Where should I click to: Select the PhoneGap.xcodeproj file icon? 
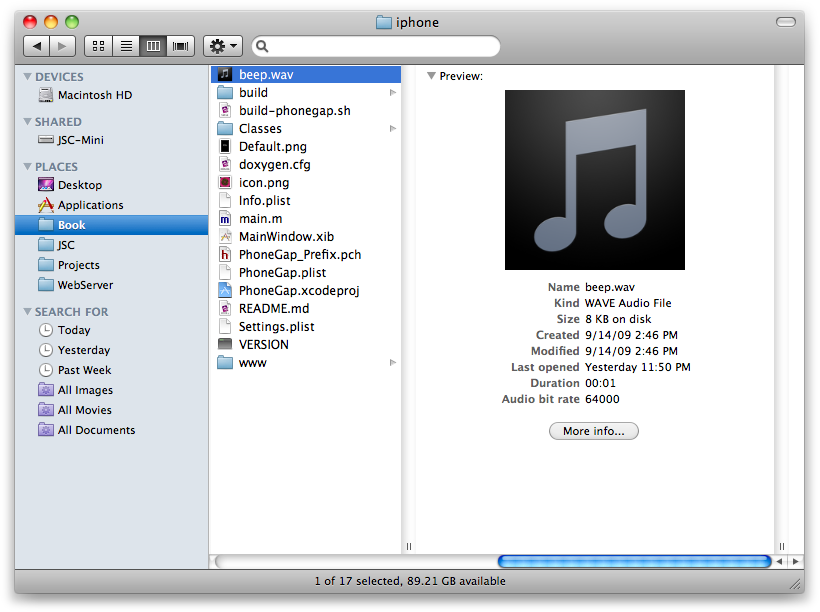coord(225,290)
